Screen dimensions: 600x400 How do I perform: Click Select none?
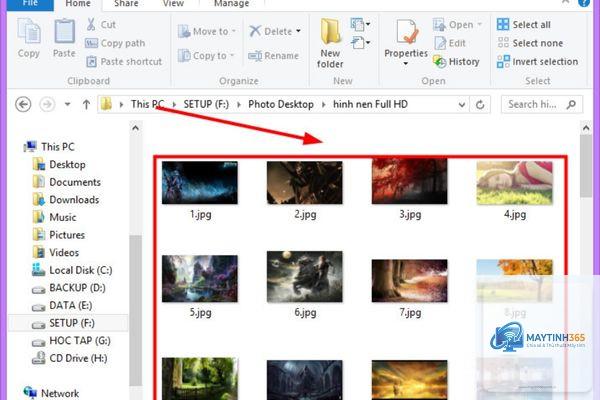pyautogui.click(x=530, y=43)
